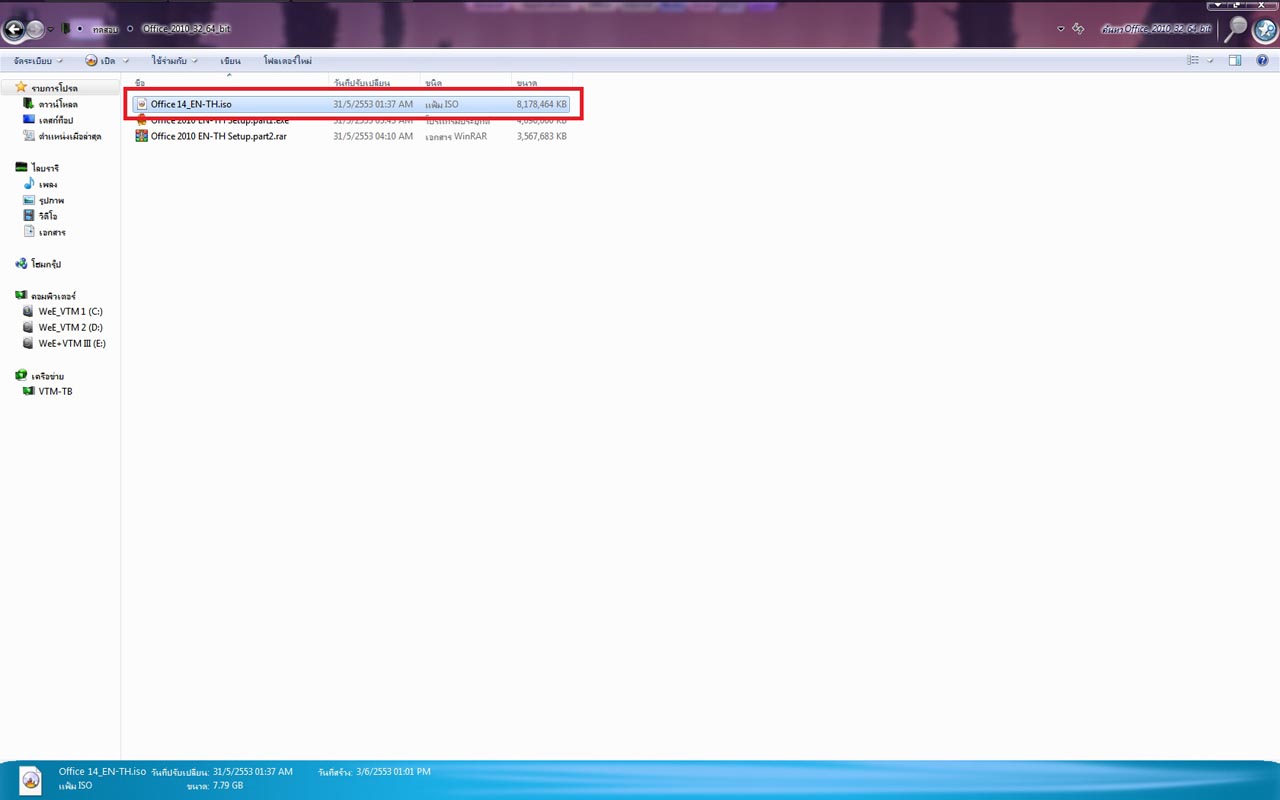1280x800 pixels.
Task: Click the 8,178,464 KB size cell
Action: tap(542, 104)
